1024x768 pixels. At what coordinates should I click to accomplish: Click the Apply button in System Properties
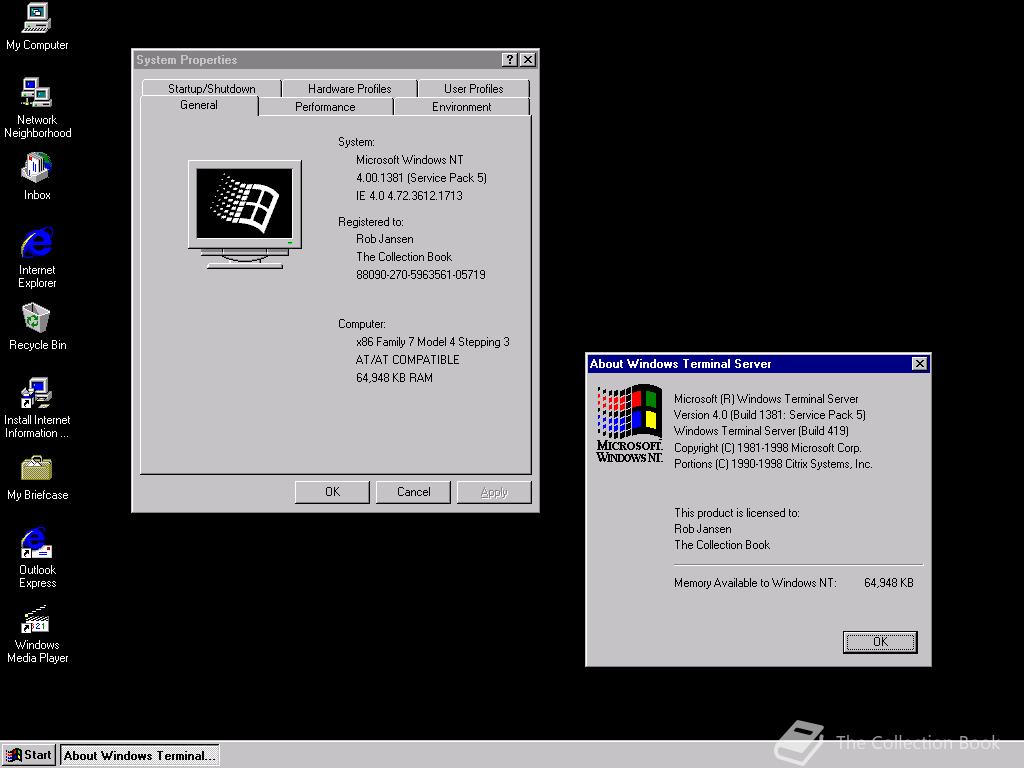494,492
